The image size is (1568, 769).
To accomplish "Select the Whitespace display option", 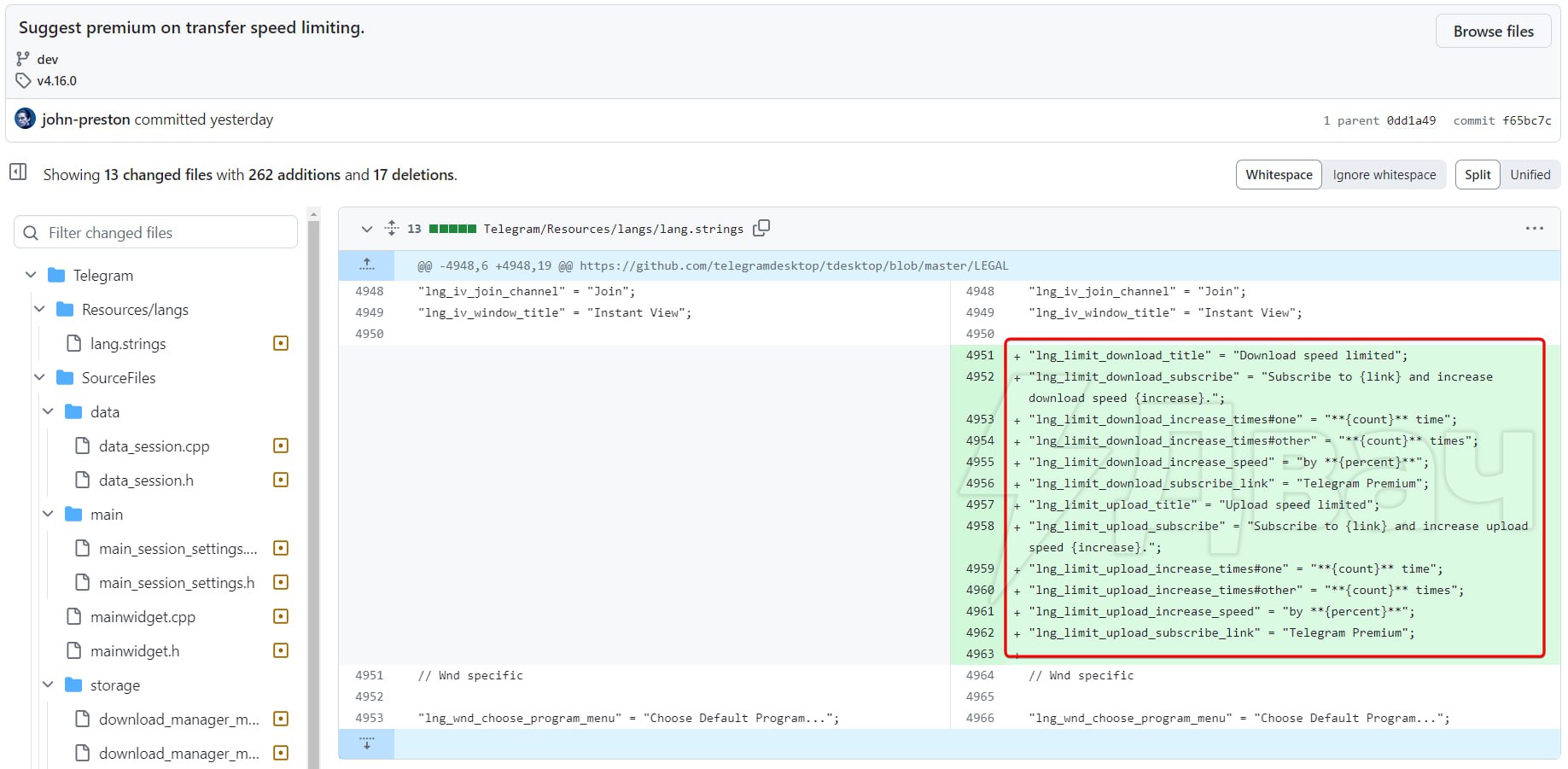I will [1278, 175].
